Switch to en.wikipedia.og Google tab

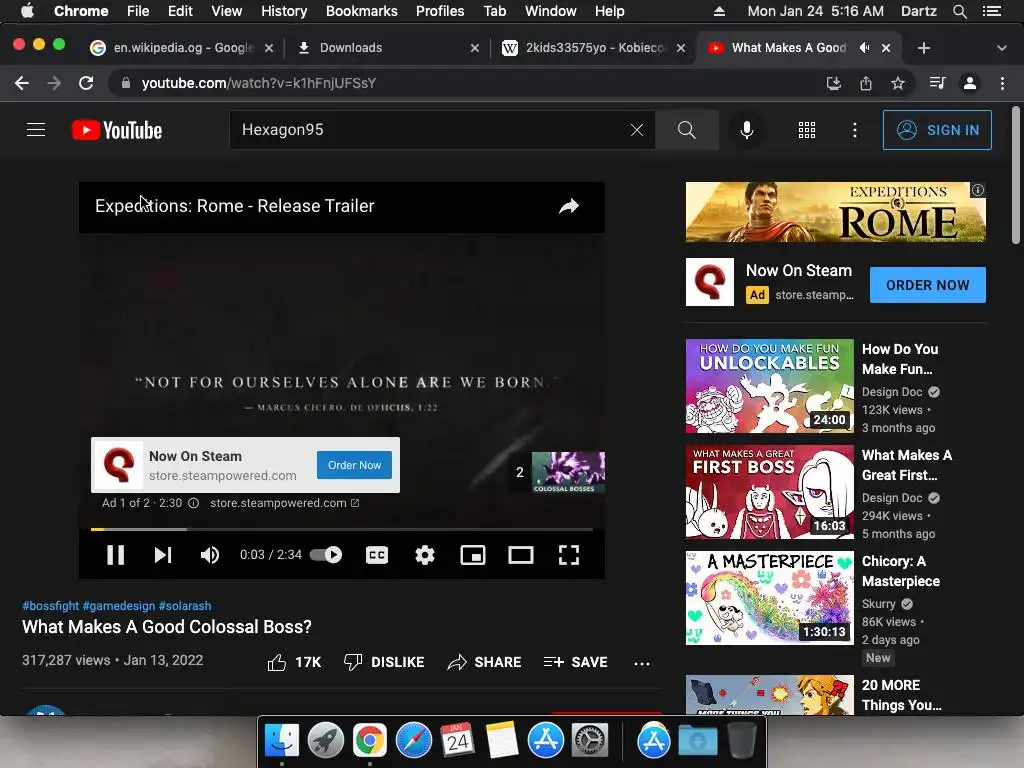182,48
